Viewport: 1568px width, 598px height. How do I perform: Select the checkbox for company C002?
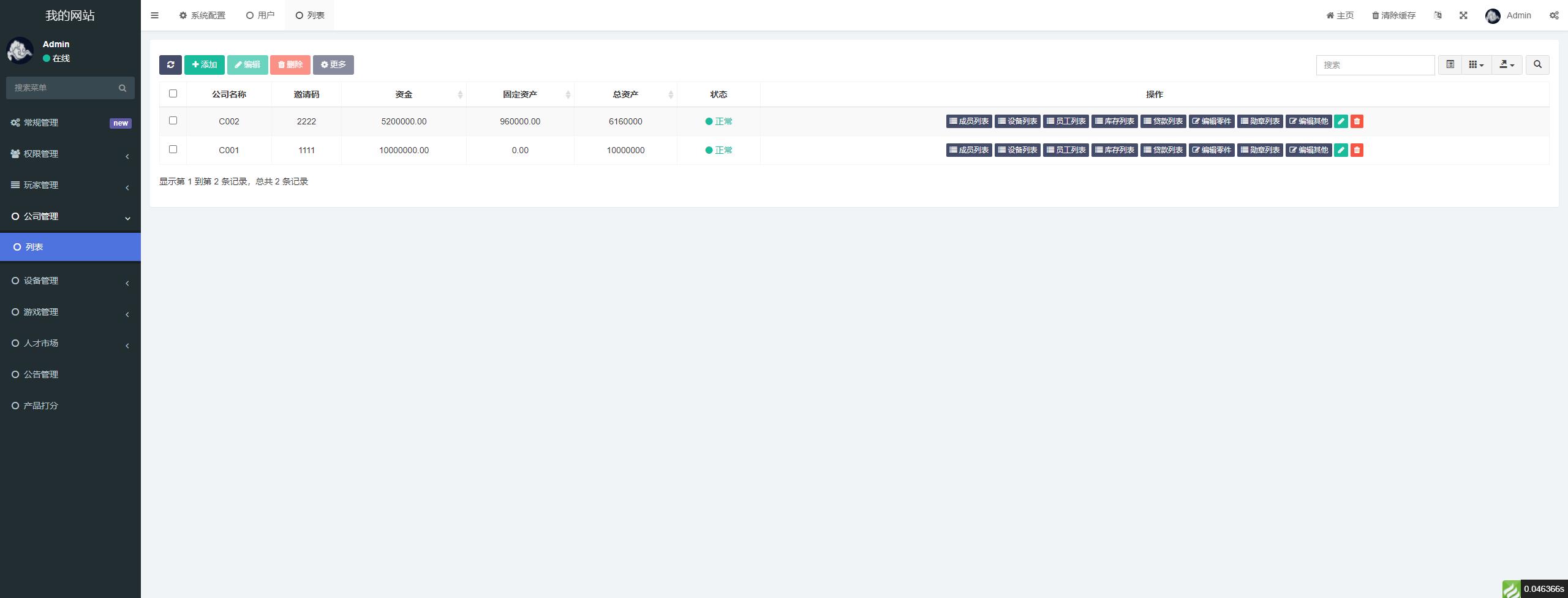(173, 121)
